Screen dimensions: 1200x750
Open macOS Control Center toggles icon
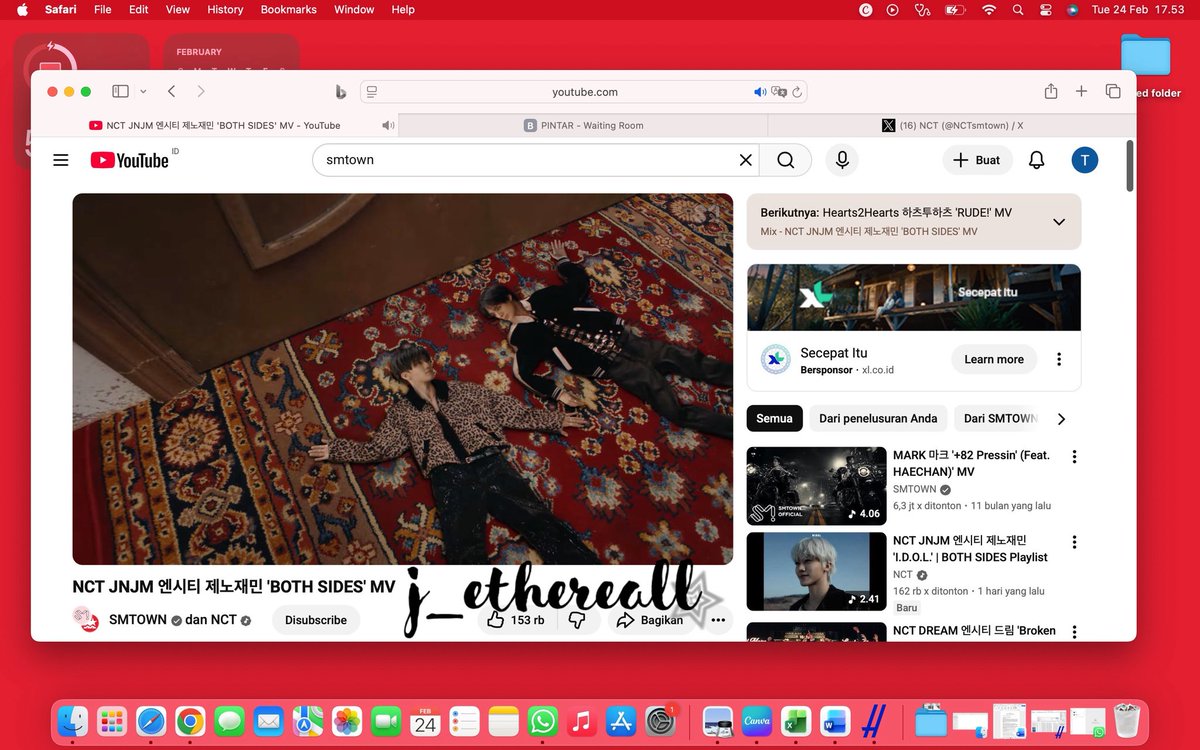1045,9
